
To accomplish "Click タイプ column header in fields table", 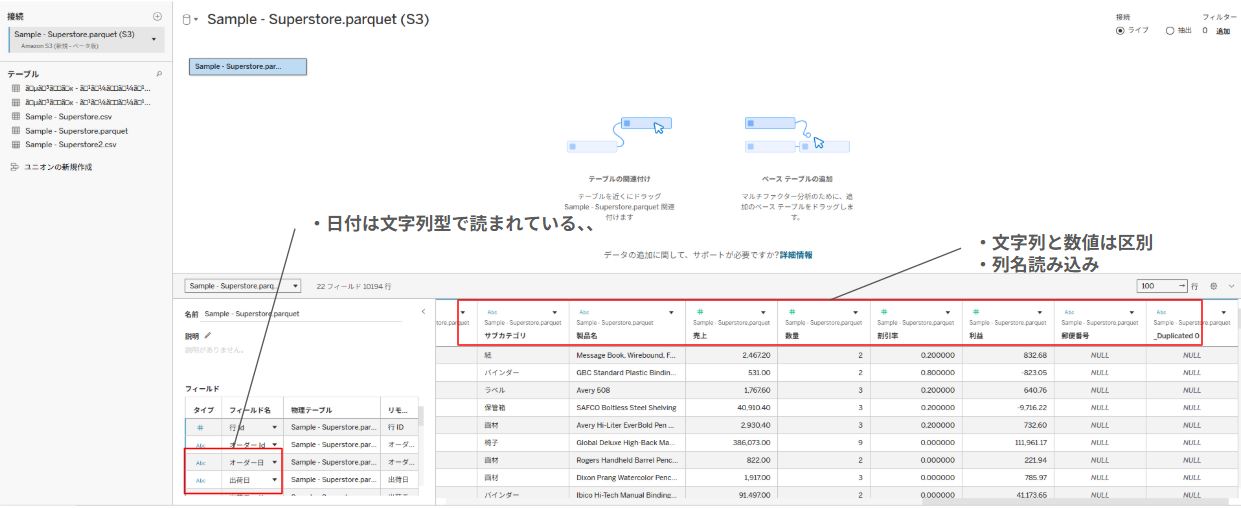I will click(x=203, y=409).
